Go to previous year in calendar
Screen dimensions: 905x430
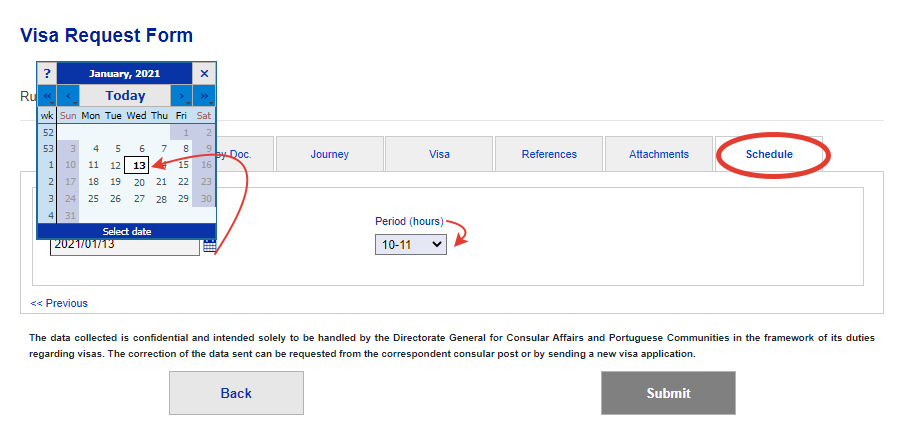(x=47, y=96)
